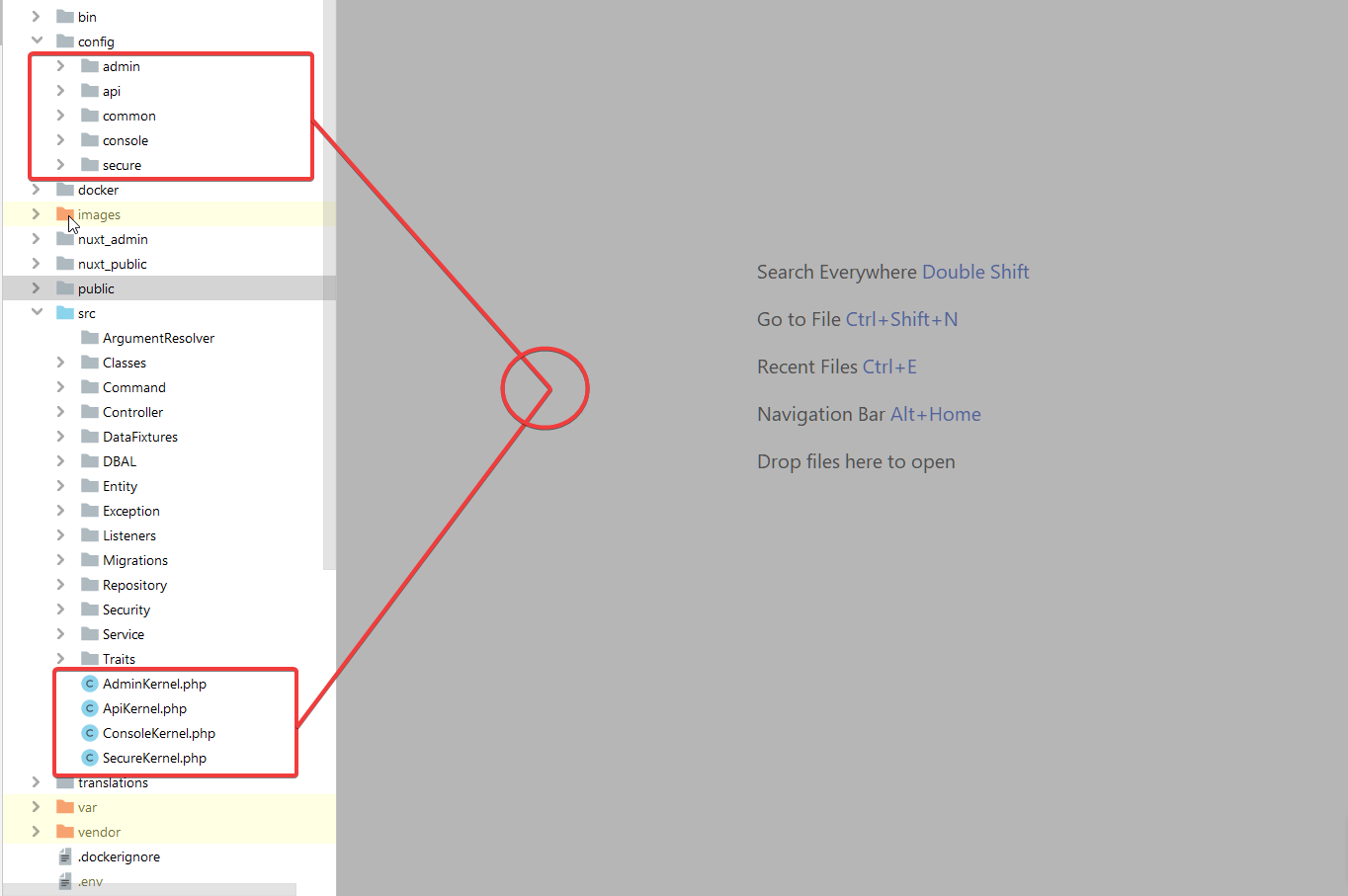Image resolution: width=1348 pixels, height=896 pixels.
Task: Click the Migrations folder icon
Action: 90,560
